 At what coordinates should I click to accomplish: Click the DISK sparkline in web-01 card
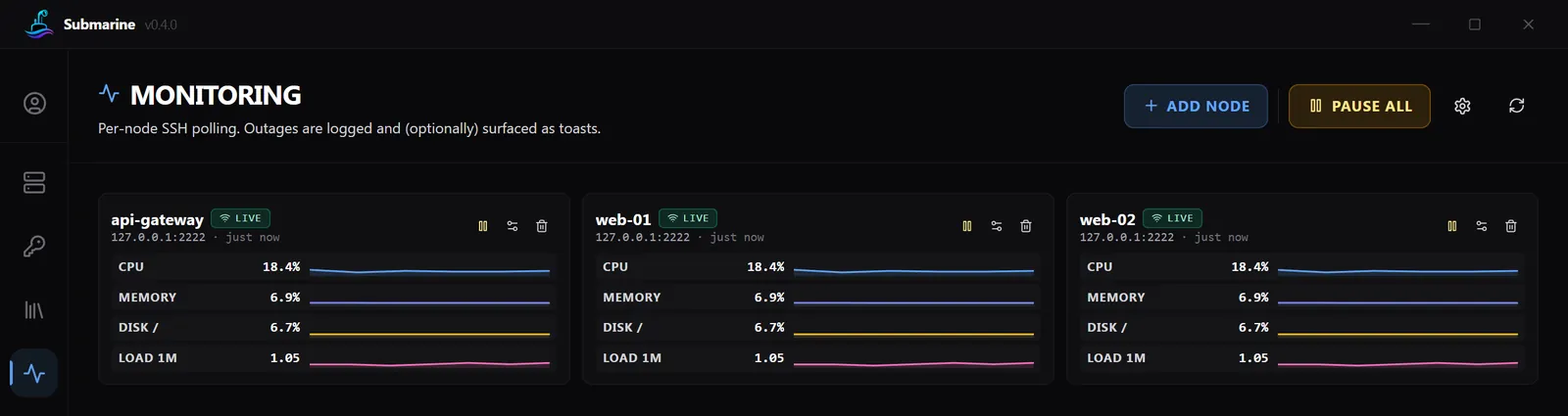[913, 333]
